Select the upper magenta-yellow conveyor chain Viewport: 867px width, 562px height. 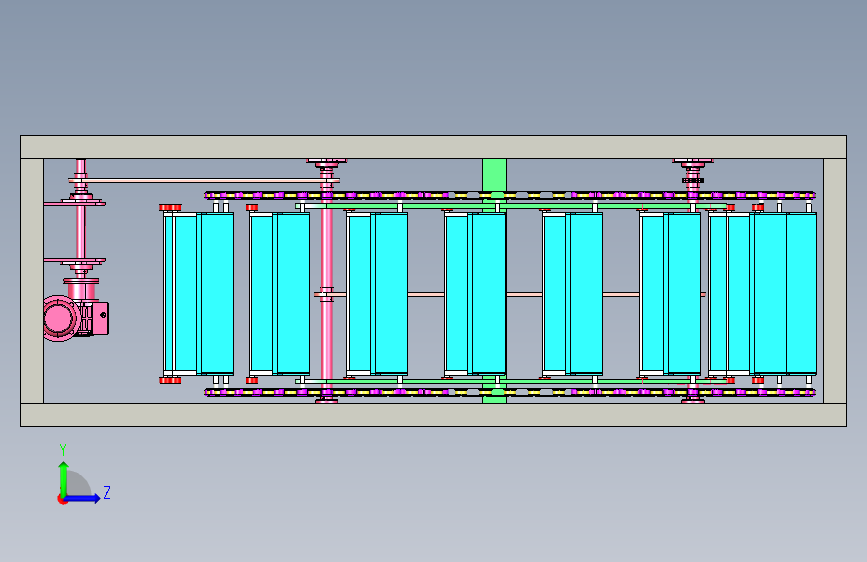510,195
